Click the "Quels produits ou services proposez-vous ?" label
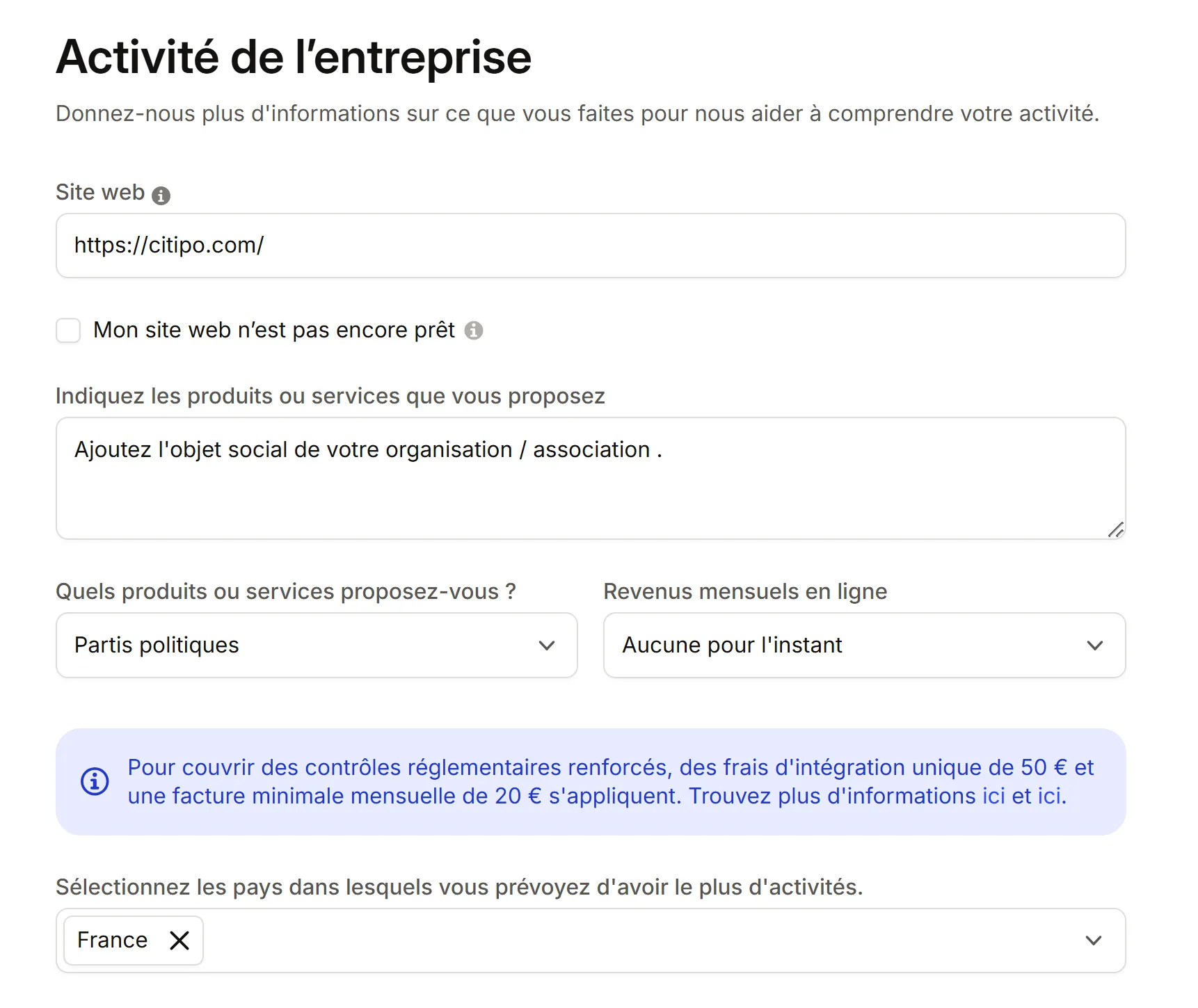Image resolution: width=1198 pixels, height=1008 pixels. tap(285, 592)
